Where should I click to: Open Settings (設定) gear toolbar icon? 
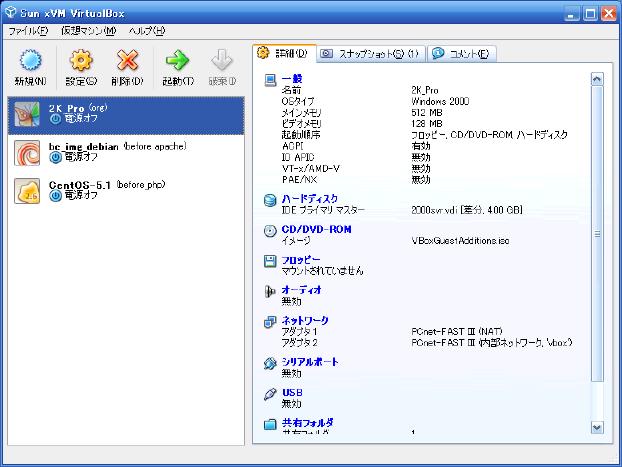click(x=81, y=60)
